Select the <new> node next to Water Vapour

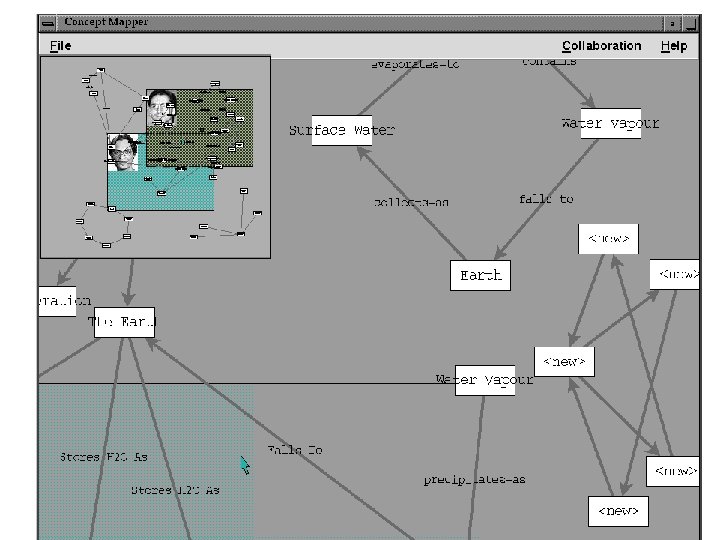pos(564,362)
